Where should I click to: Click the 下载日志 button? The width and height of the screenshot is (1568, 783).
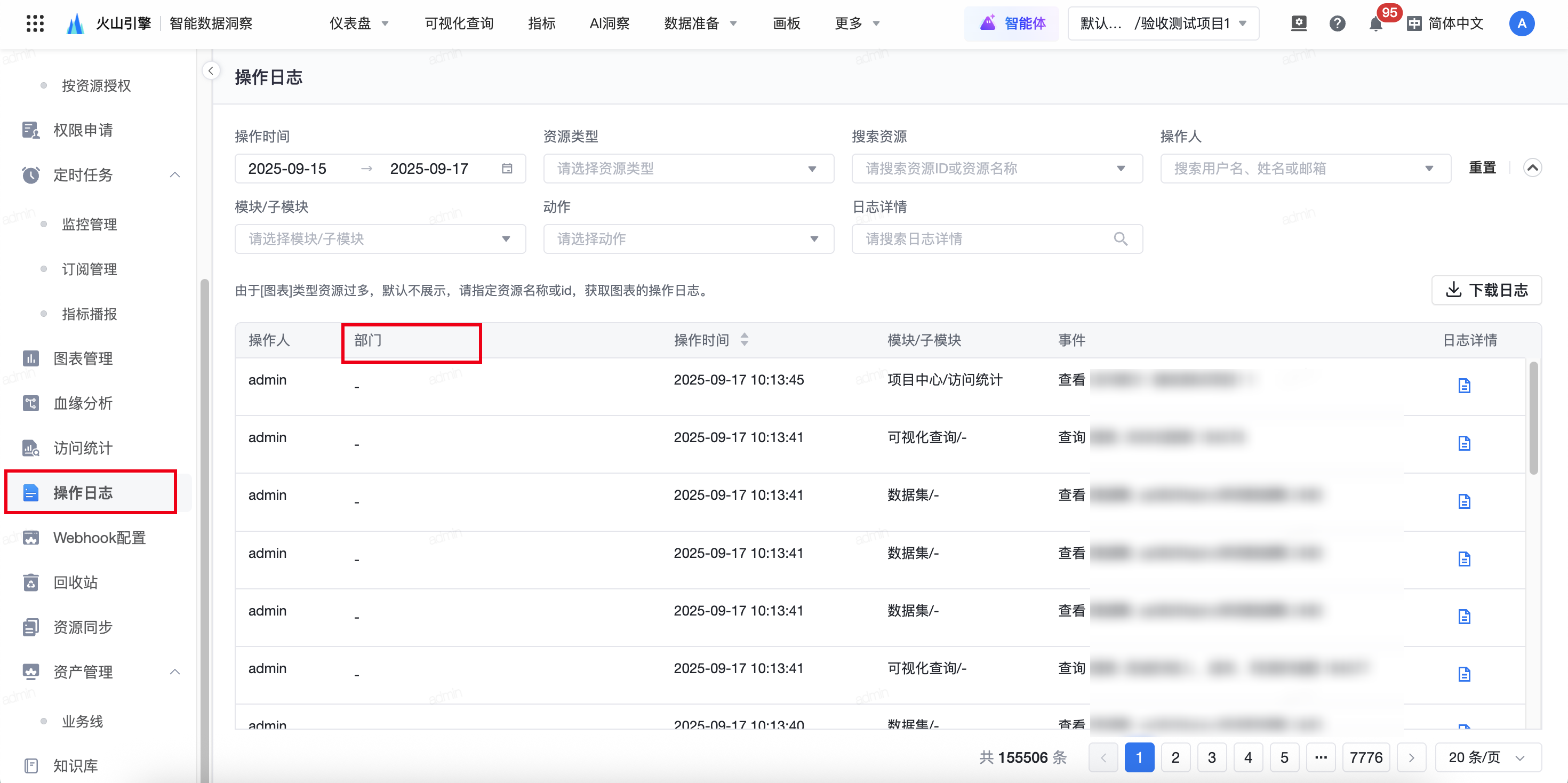click(1486, 290)
